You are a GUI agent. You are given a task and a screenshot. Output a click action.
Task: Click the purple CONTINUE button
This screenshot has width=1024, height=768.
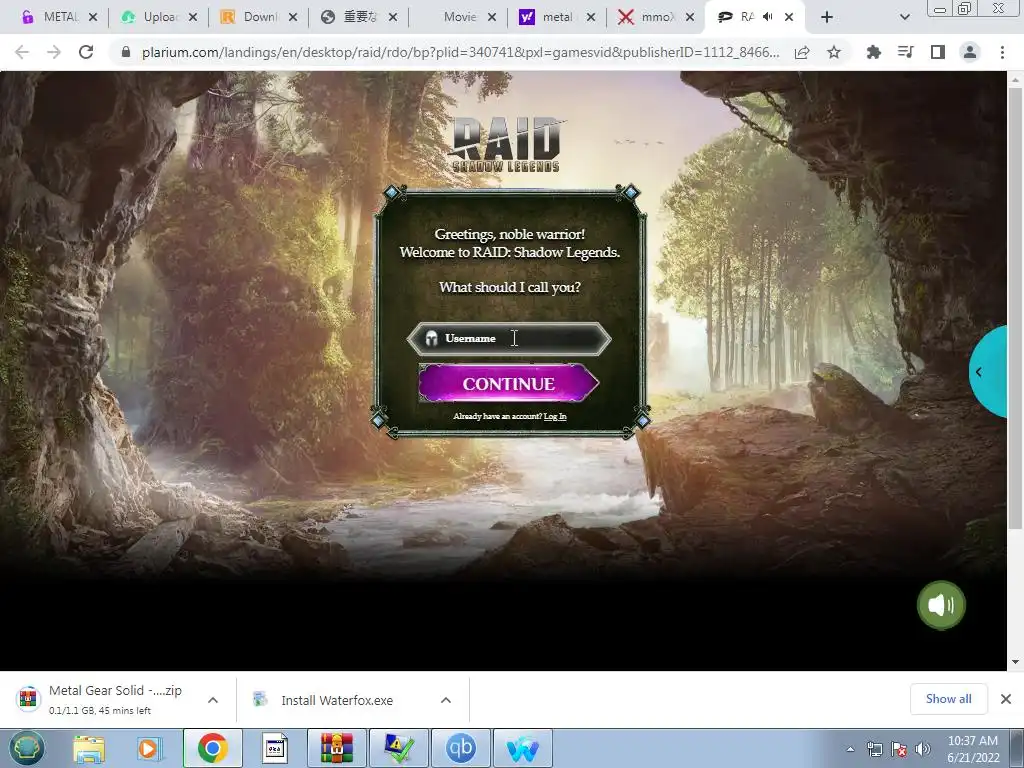click(x=509, y=383)
